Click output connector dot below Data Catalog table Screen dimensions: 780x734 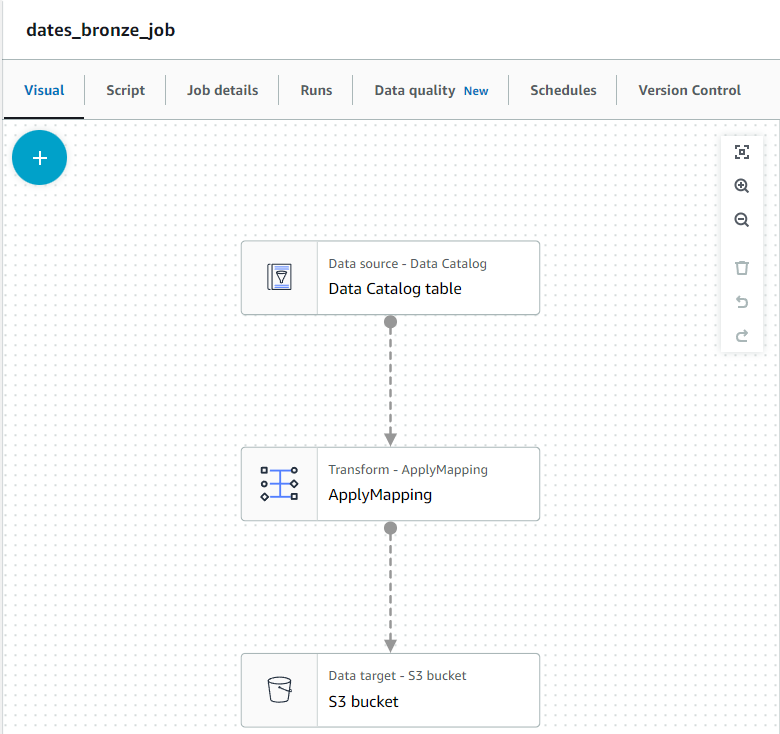point(390,322)
